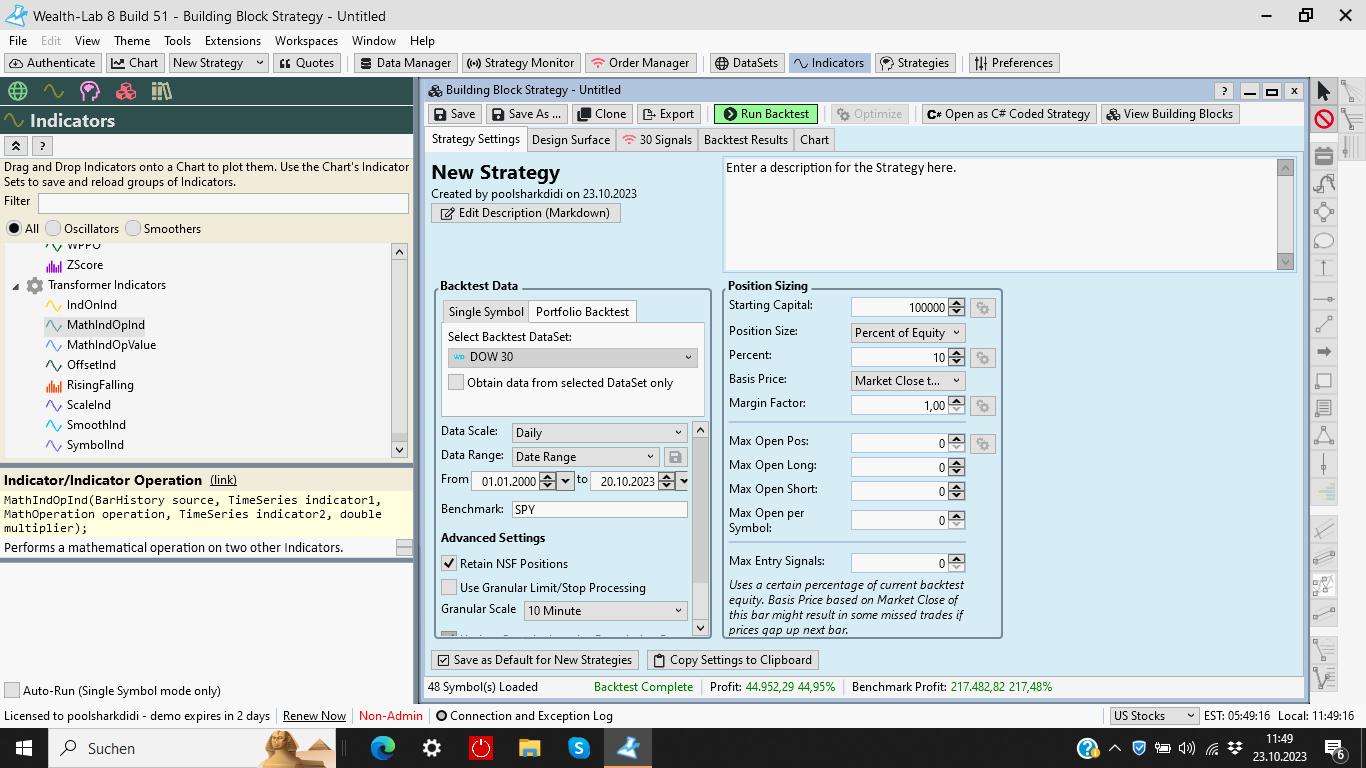Select the Oscillators radio button
The width and height of the screenshot is (1366, 768).
coord(54,229)
